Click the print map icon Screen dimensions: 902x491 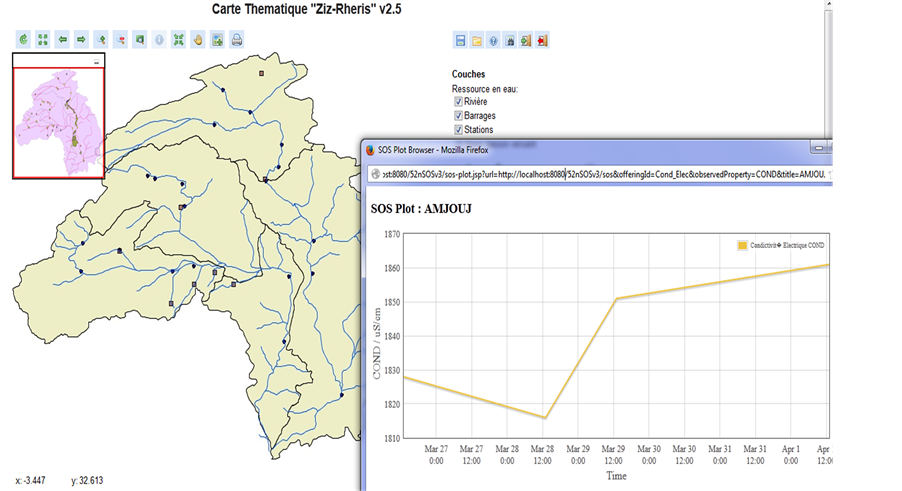(x=237, y=41)
